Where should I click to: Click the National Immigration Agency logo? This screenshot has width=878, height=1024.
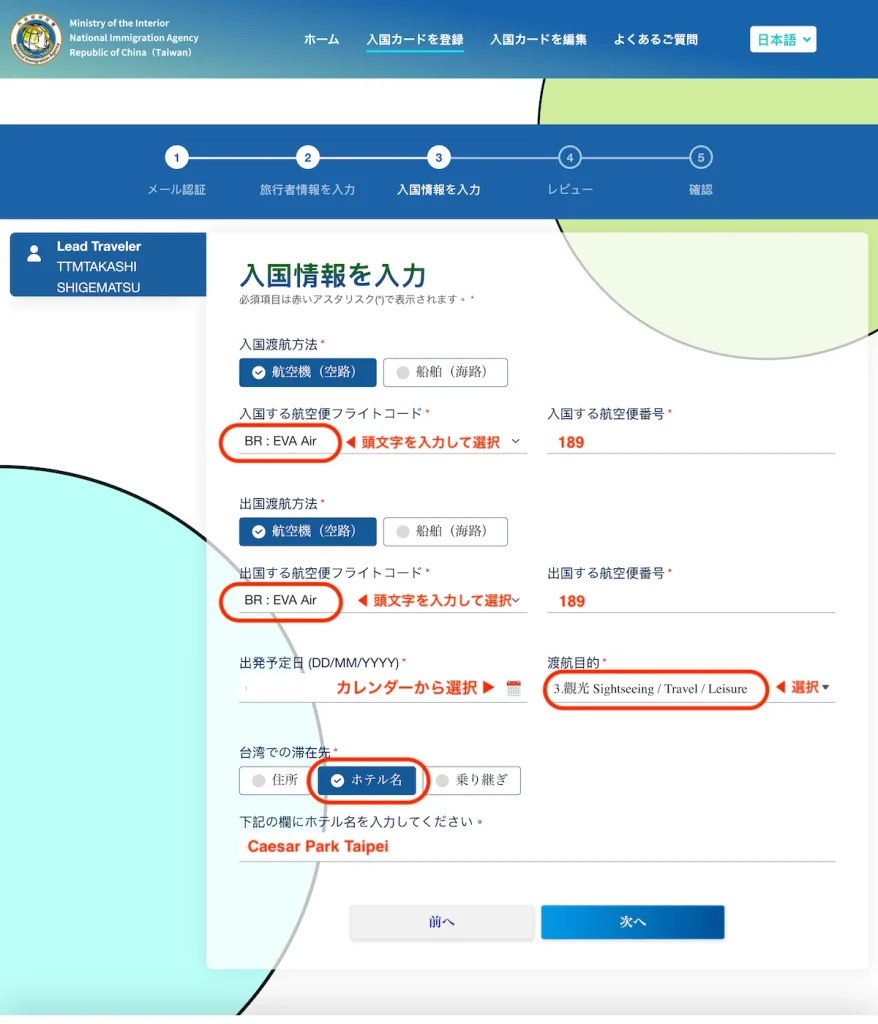point(36,39)
